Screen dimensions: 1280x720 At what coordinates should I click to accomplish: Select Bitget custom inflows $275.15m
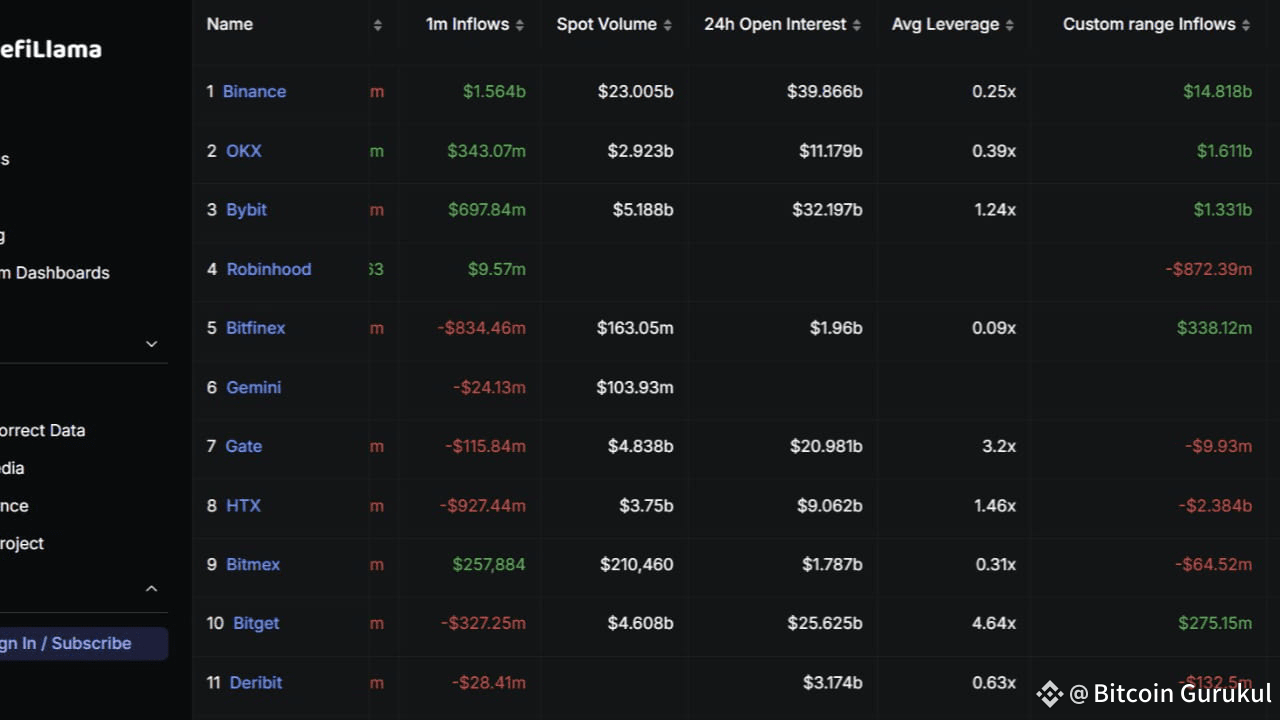[x=1215, y=623]
